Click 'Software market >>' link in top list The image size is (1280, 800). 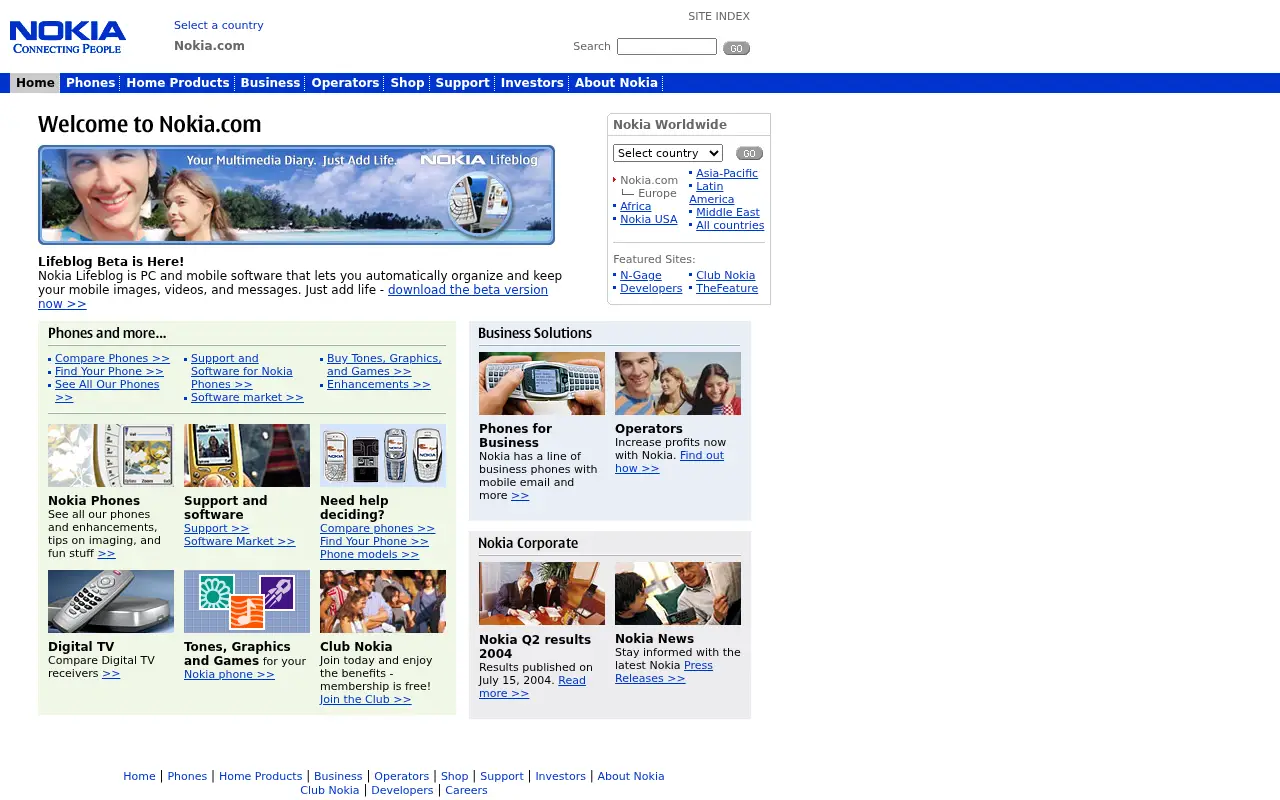pyautogui.click(x=247, y=397)
